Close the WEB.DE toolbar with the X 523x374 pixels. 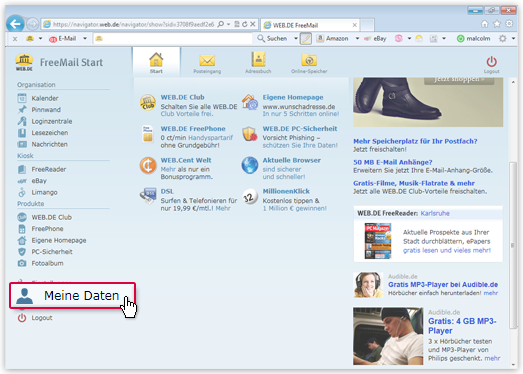15,39
